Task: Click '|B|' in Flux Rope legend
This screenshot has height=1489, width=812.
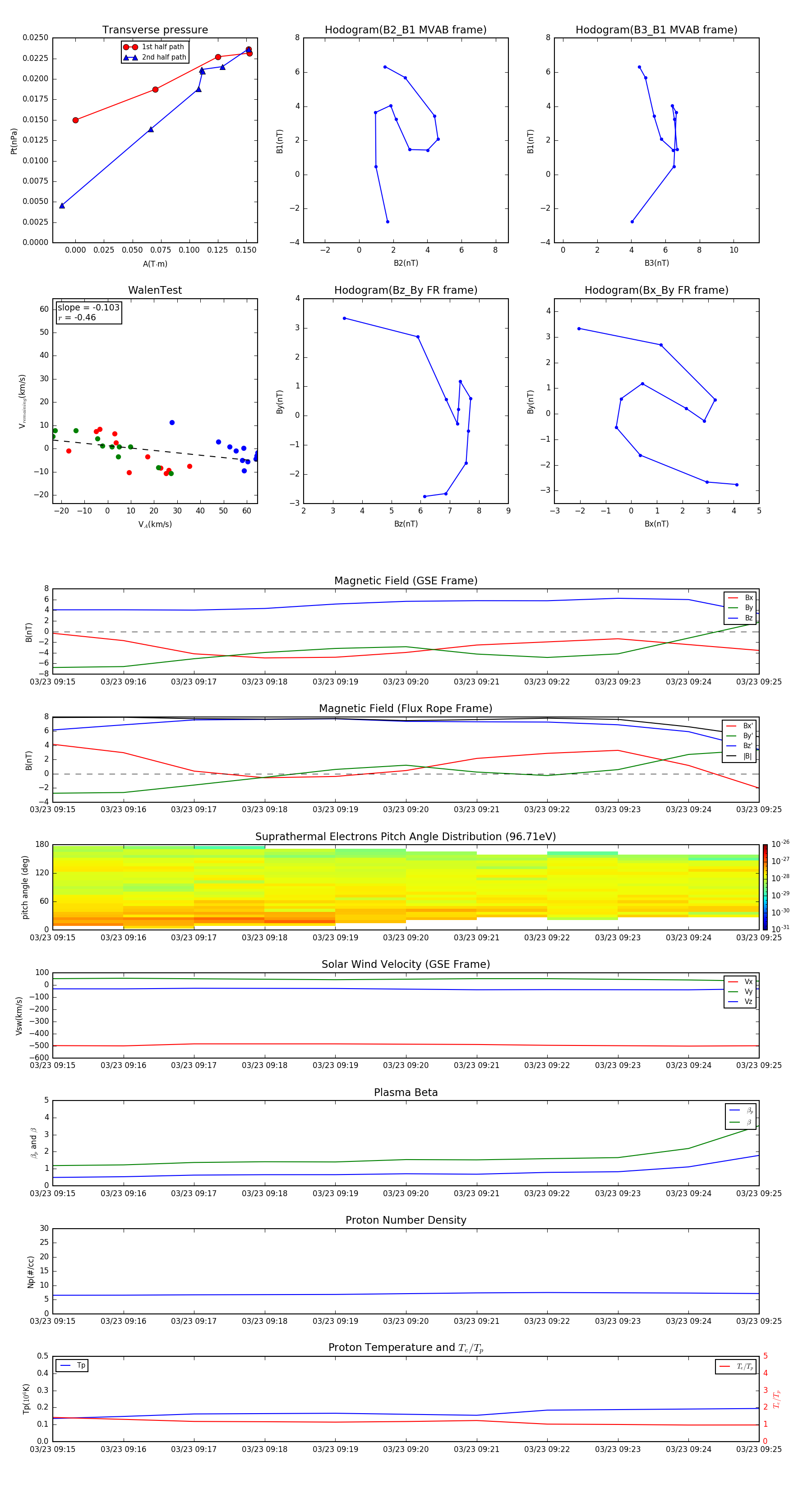Action: (x=739, y=756)
